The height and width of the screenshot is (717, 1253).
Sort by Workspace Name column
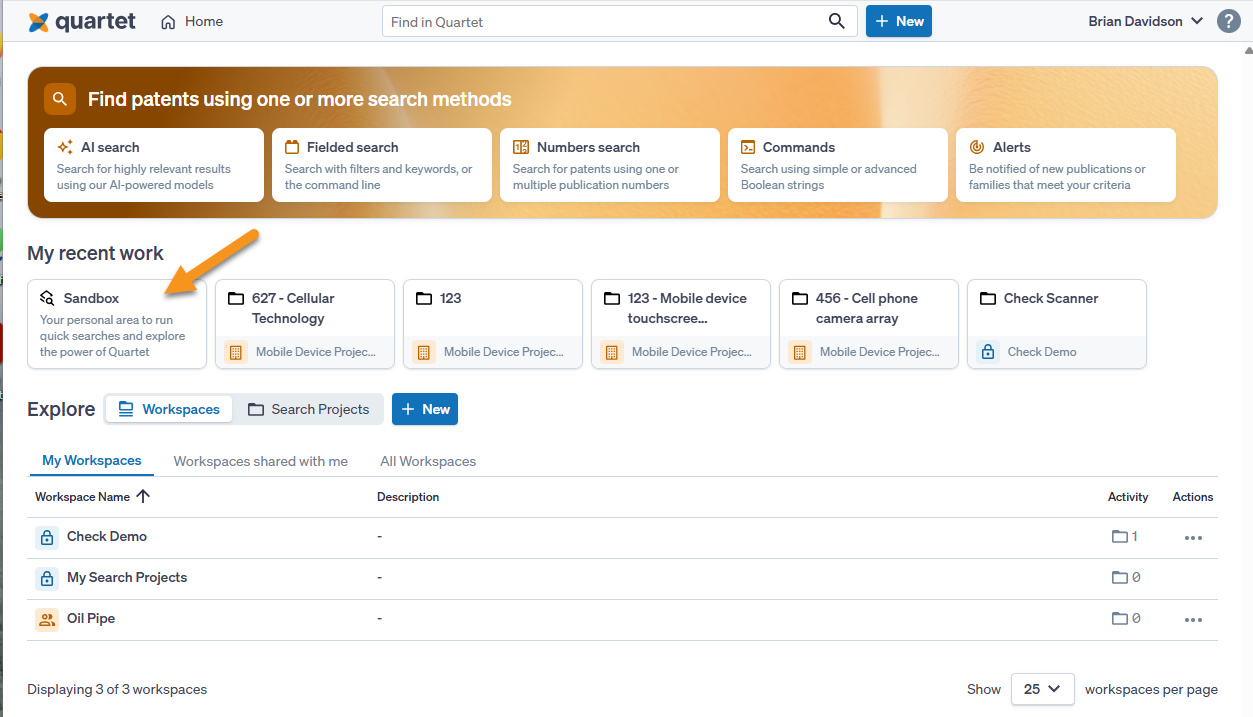coord(93,497)
